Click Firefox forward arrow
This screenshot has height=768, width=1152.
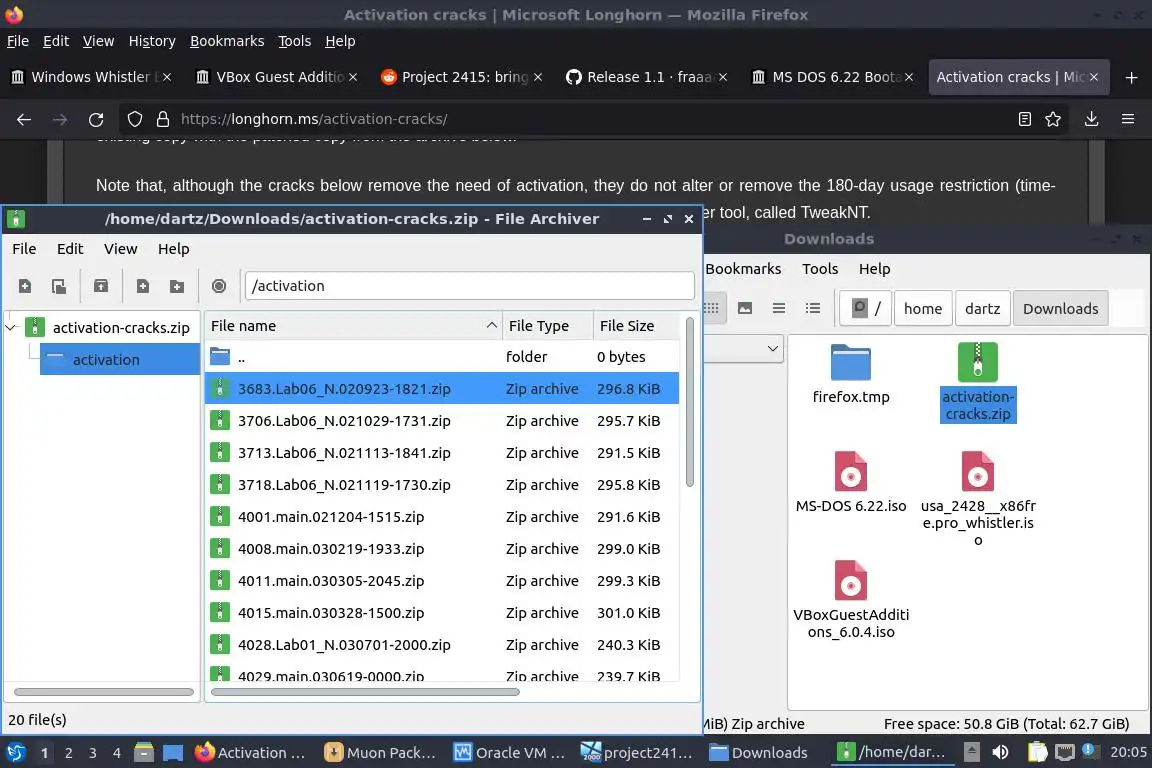[x=60, y=119]
